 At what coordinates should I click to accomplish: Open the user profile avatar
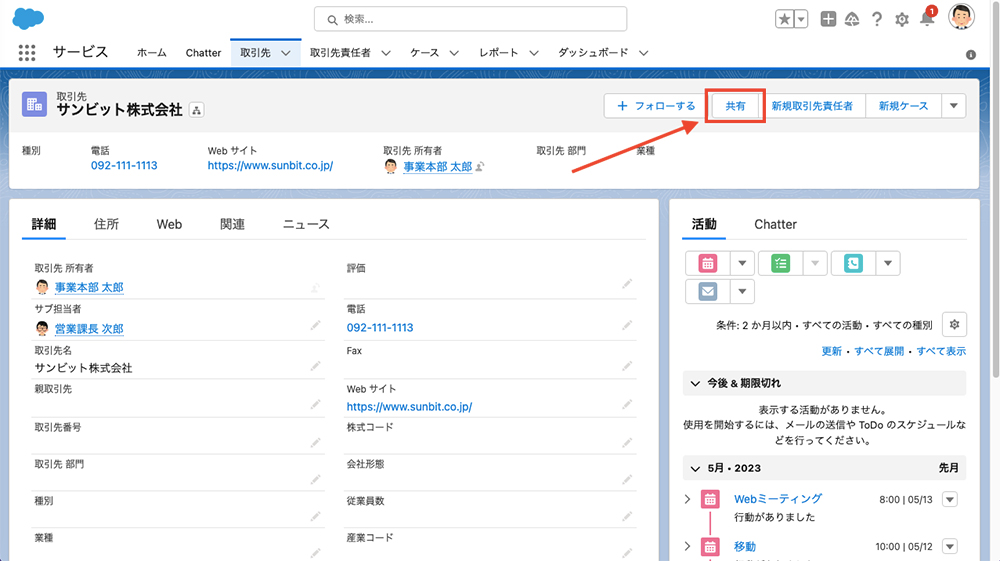pyautogui.click(x=960, y=17)
